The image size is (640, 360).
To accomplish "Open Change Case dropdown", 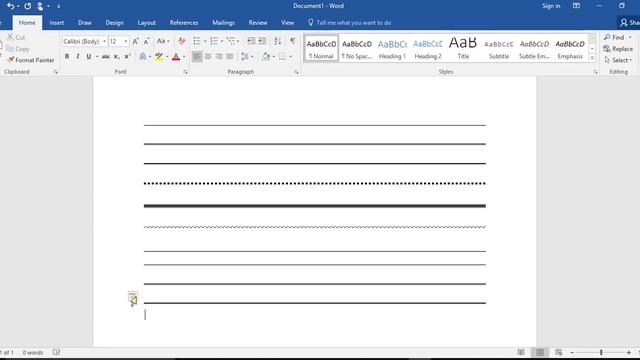I will 163,41.
